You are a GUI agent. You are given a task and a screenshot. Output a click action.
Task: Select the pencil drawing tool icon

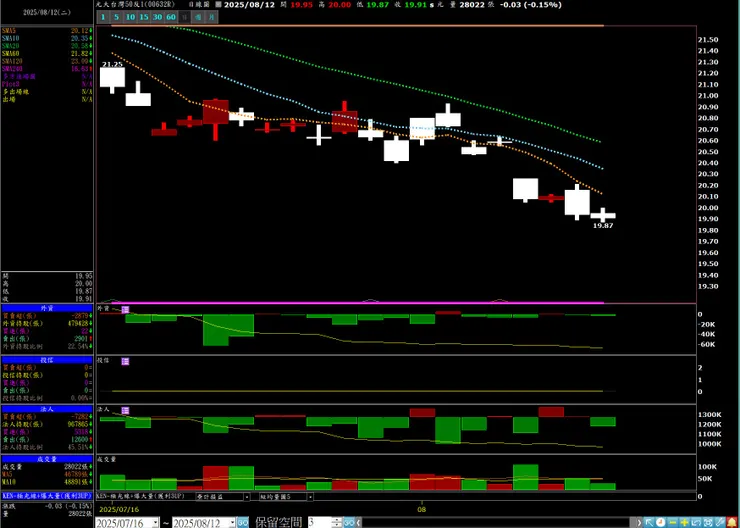(720, 522)
